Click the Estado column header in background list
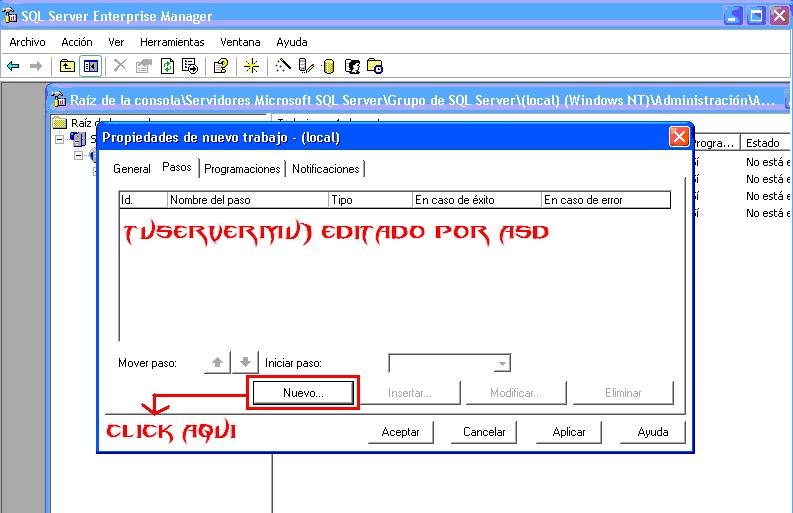This screenshot has width=793, height=513. click(765, 143)
